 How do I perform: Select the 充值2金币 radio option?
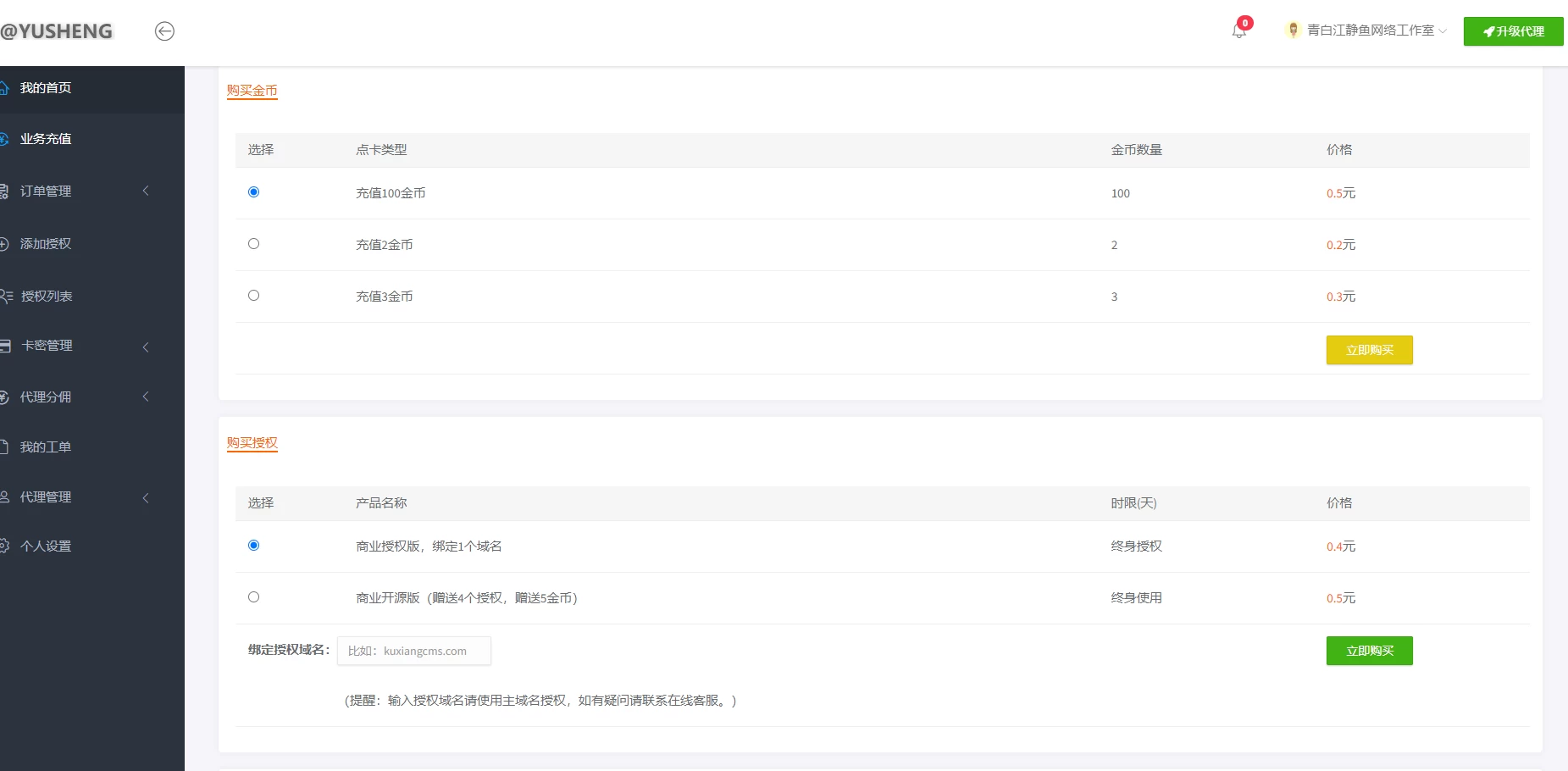[253, 244]
